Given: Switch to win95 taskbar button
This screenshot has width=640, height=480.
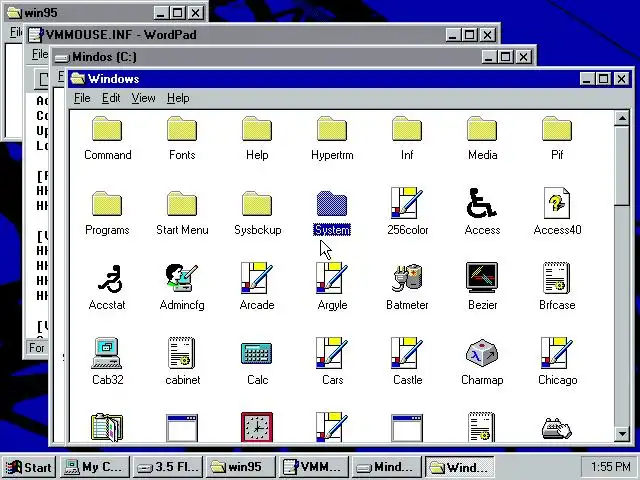Looking at the screenshot, I should pyautogui.click(x=240, y=467).
